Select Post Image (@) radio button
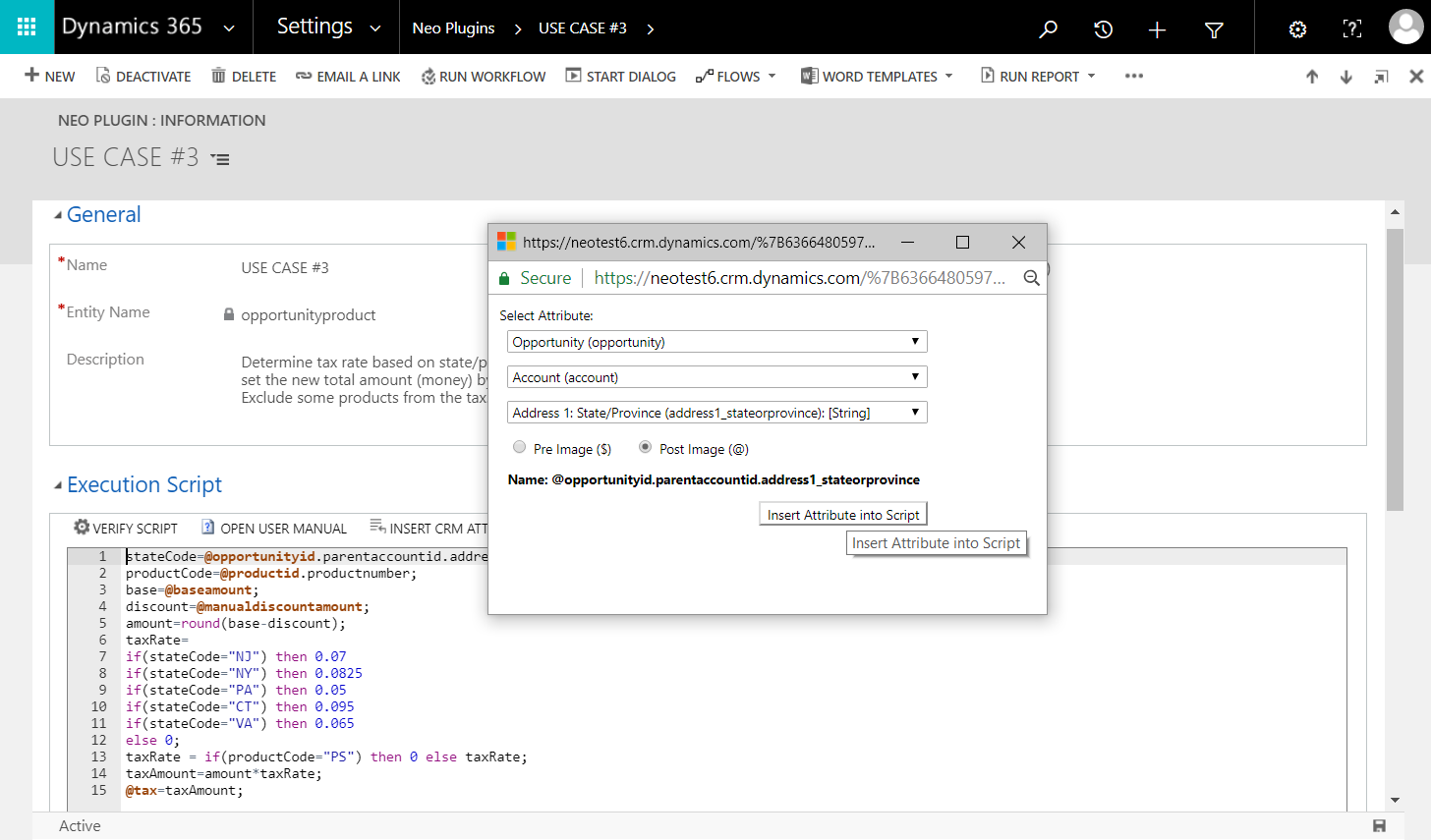This screenshot has width=1431, height=840. (646, 447)
